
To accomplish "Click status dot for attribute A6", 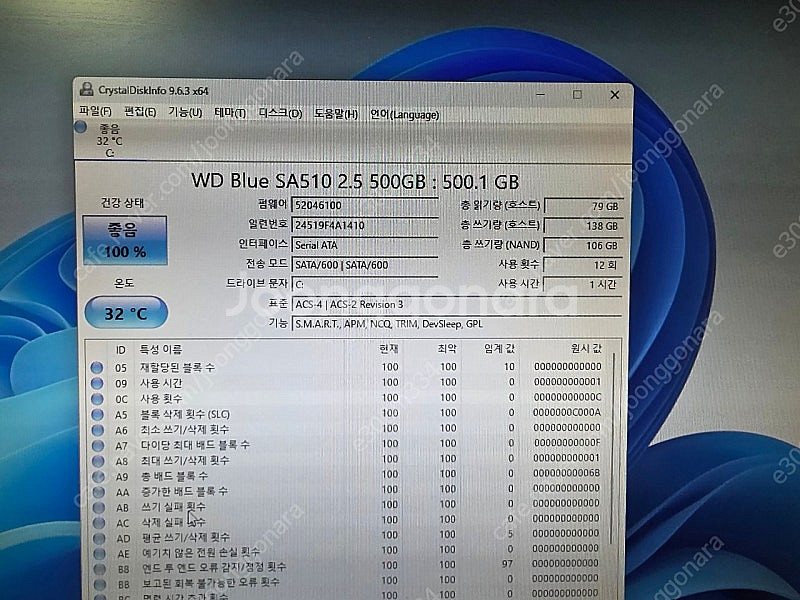I will 97,430.
